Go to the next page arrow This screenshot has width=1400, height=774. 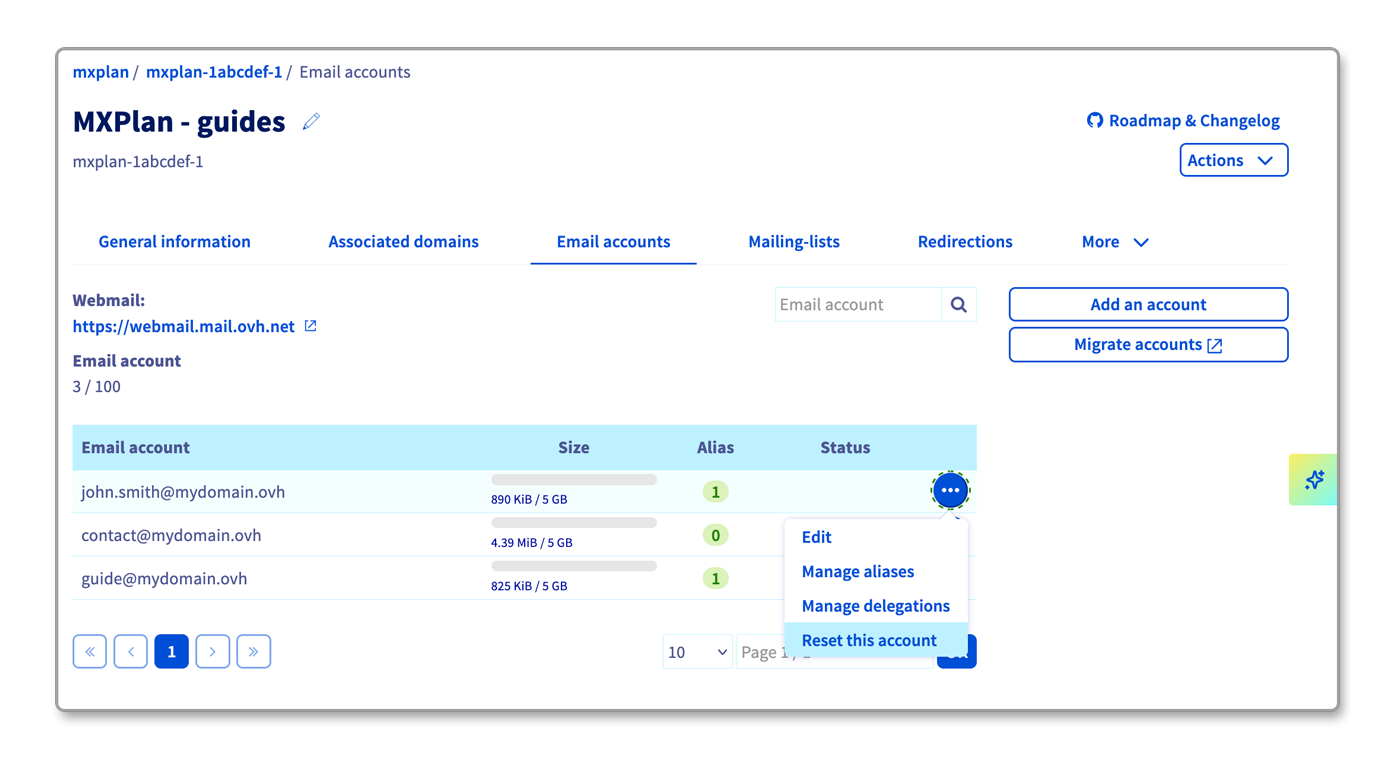[213, 652]
